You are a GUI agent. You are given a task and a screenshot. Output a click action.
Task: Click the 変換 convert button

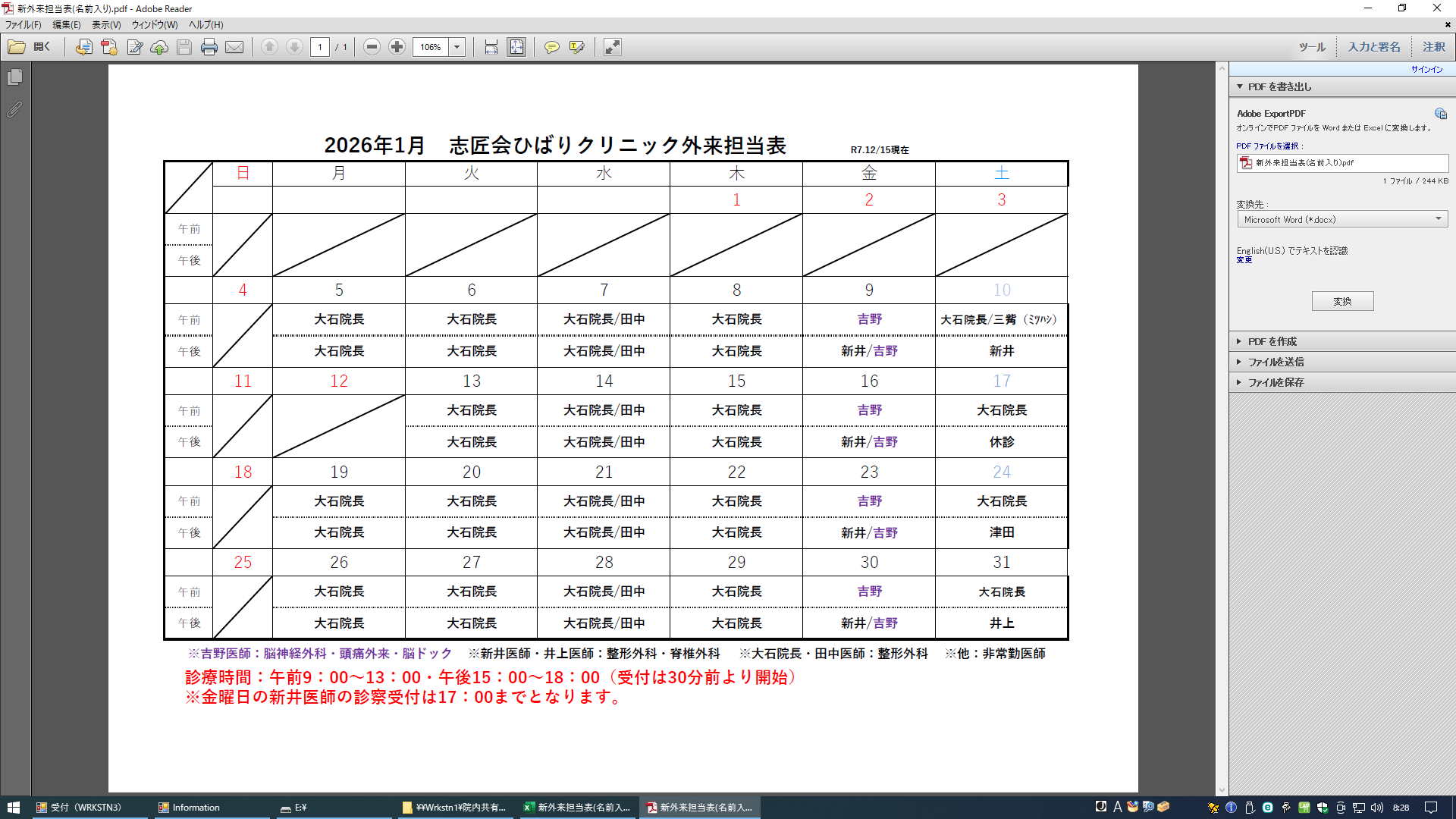[x=1342, y=301]
